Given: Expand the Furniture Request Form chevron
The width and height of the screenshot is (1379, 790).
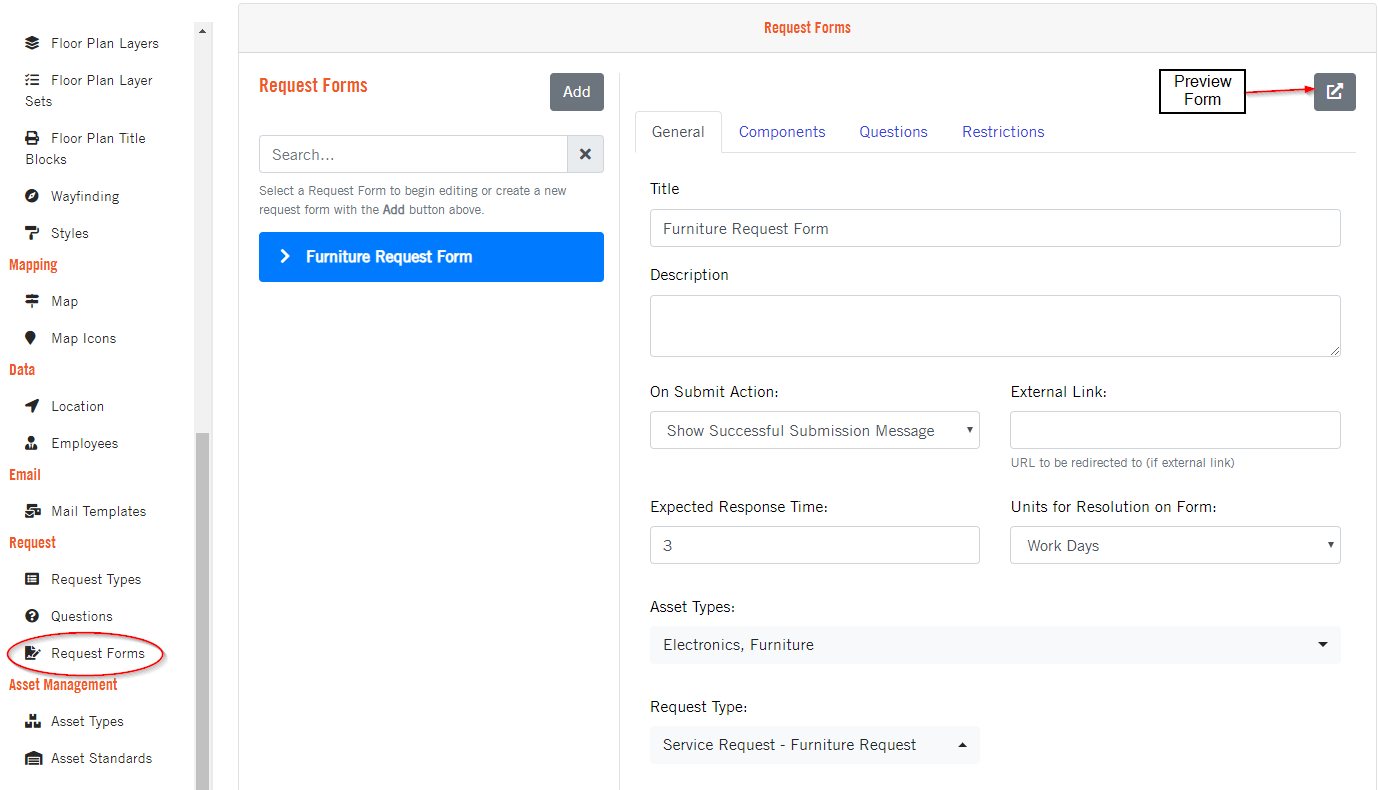Looking at the screenshot, I should [x=285, y=257].
